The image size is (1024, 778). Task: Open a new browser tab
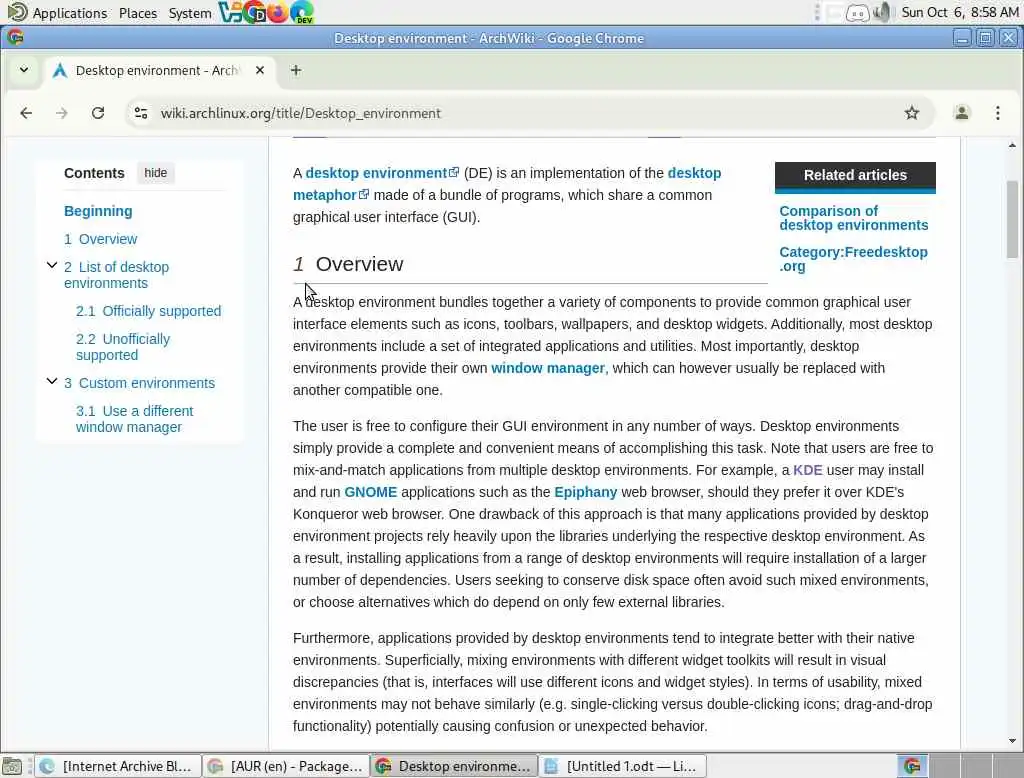pos(296,70)
